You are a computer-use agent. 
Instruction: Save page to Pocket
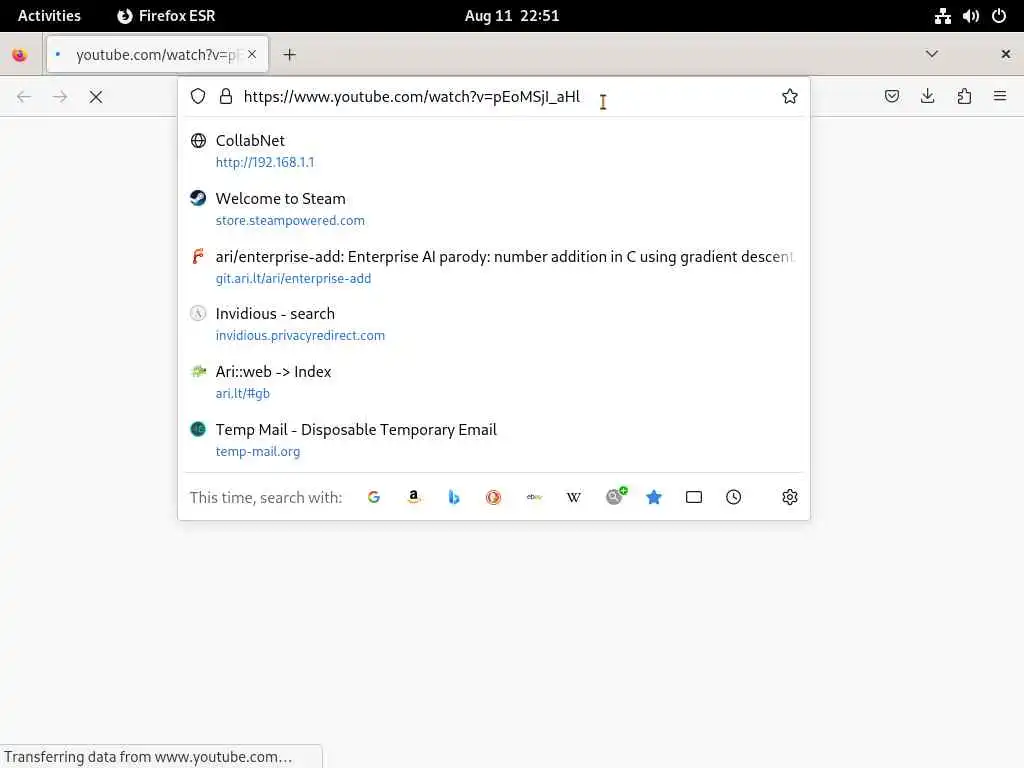click(x=891, y=97)
